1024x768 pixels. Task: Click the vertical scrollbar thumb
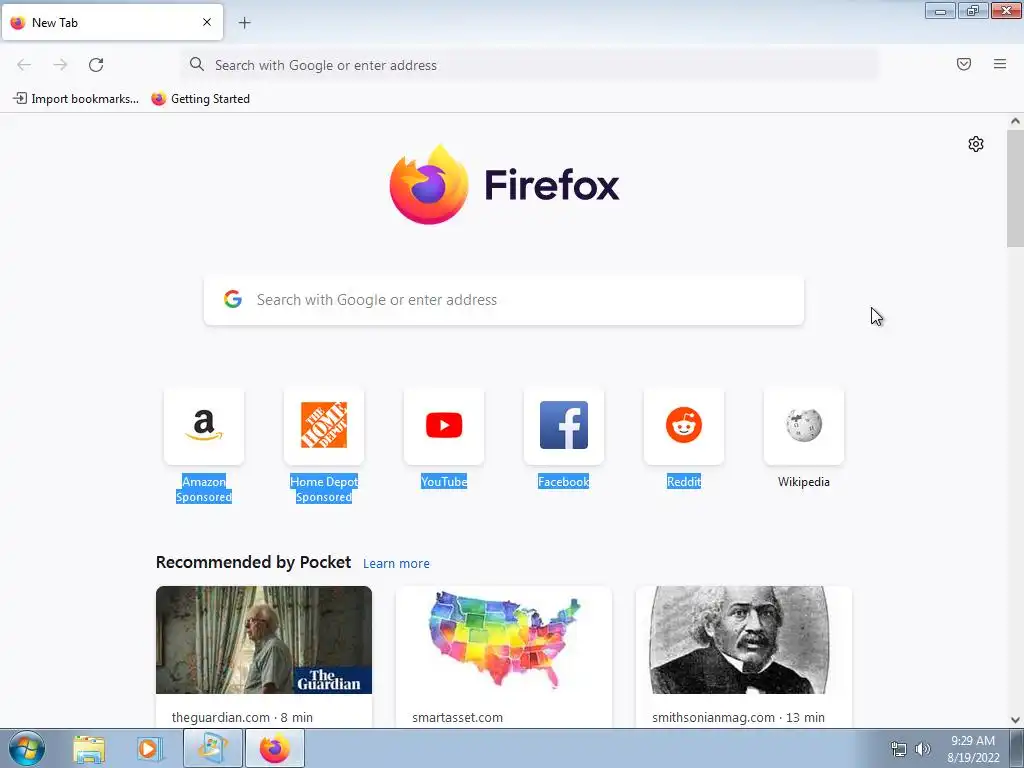pos(1015,189)
